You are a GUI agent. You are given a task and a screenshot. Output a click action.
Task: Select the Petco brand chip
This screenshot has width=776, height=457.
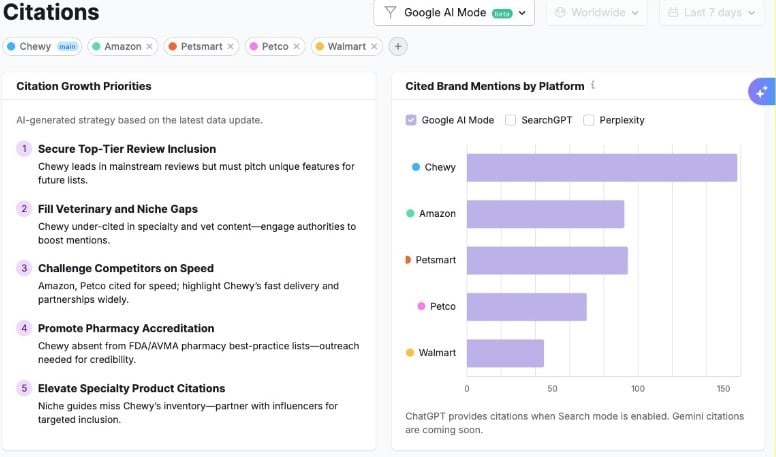pyautogui.click(x=275, y=47)
